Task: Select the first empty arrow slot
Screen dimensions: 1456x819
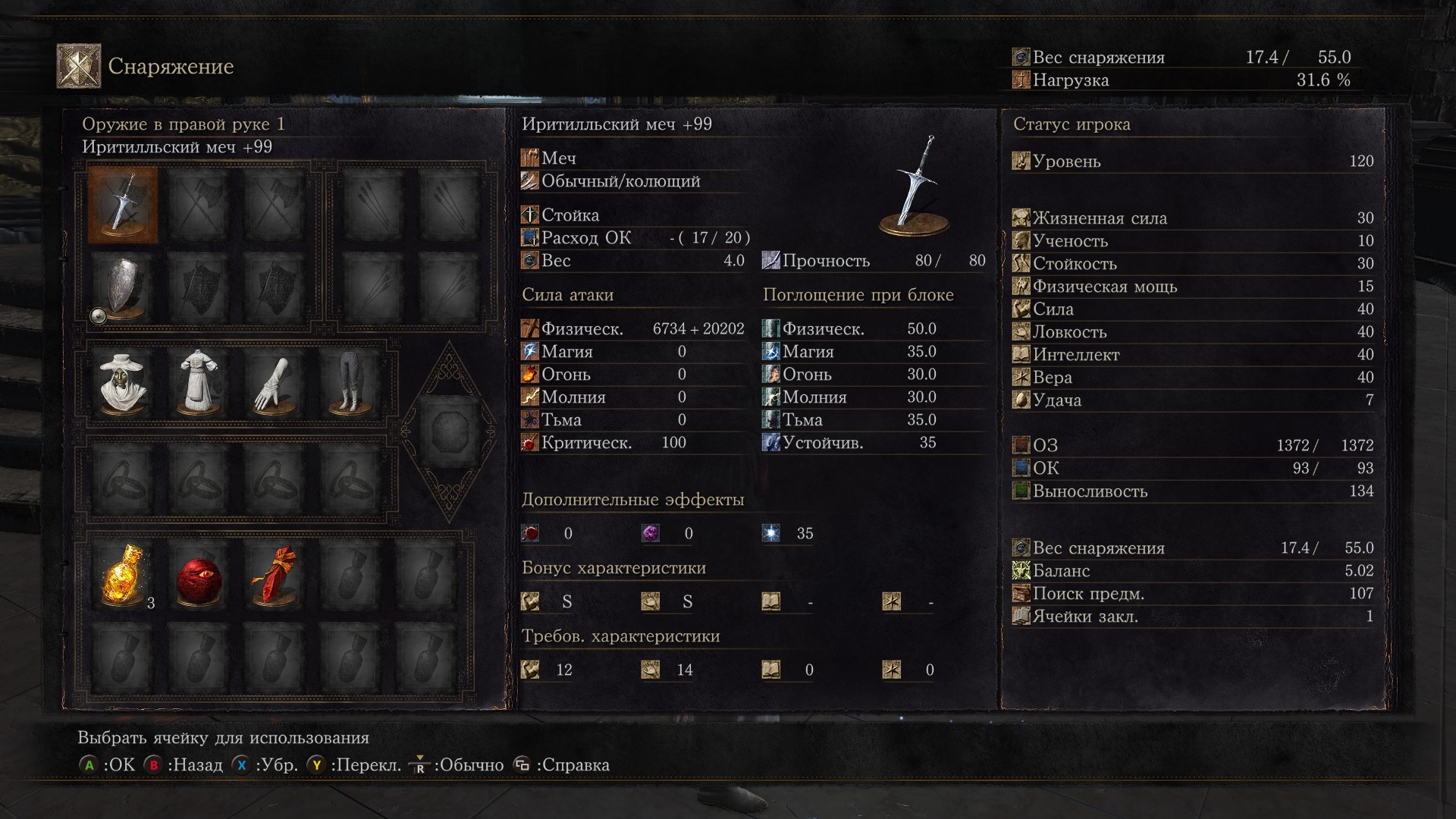Action: [372, 205]
